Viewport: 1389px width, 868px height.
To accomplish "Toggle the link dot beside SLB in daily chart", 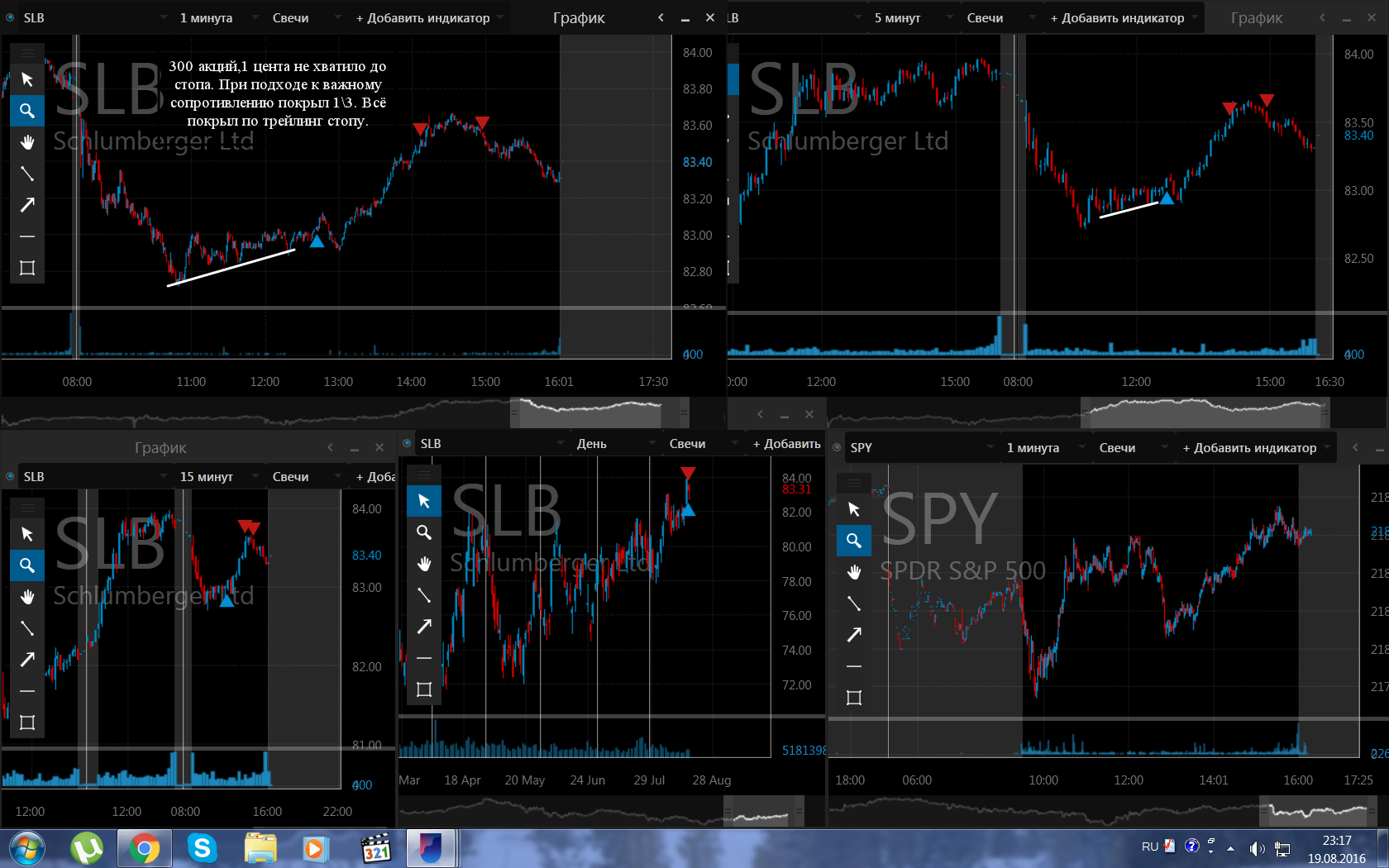I will tap(407, 443).
